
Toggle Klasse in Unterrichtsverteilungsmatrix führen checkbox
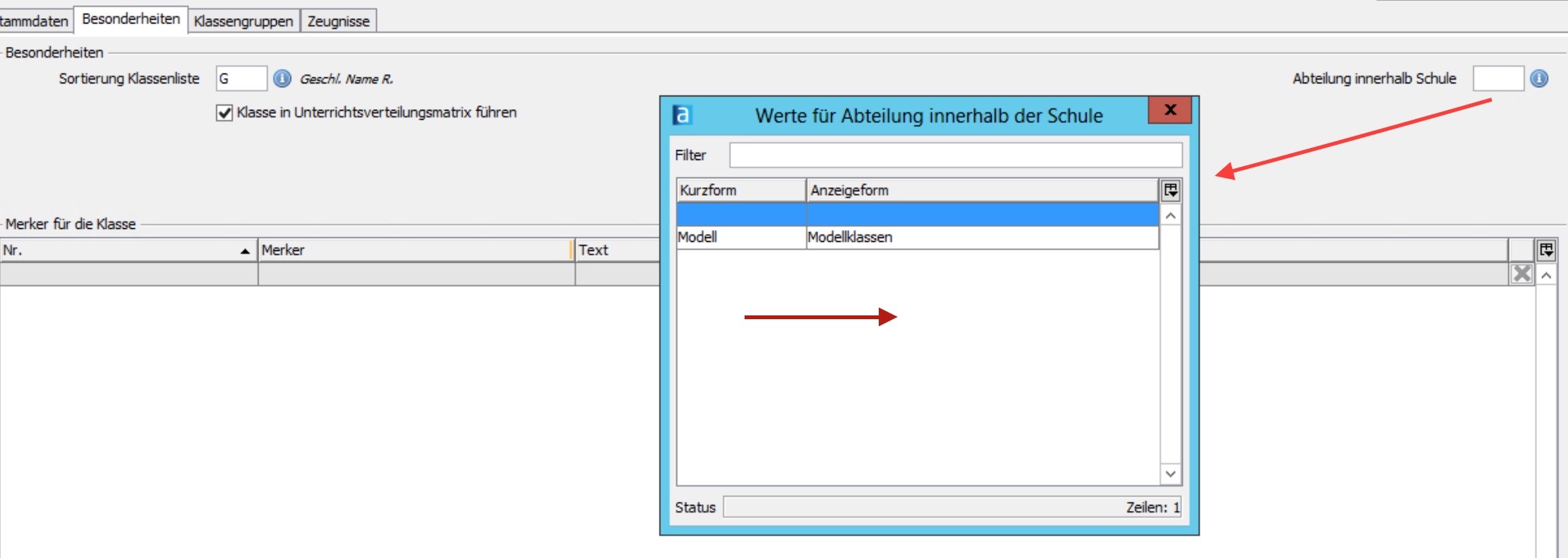(x=224, y=113)
